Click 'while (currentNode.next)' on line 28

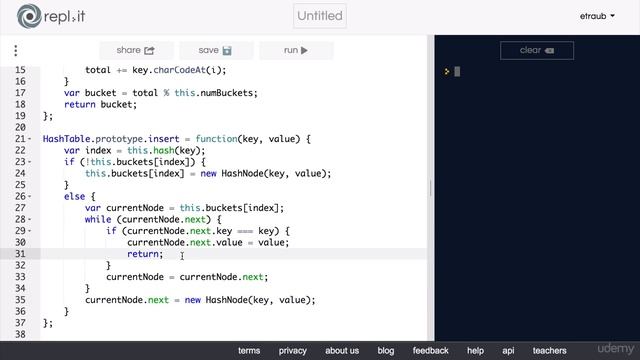148,220
